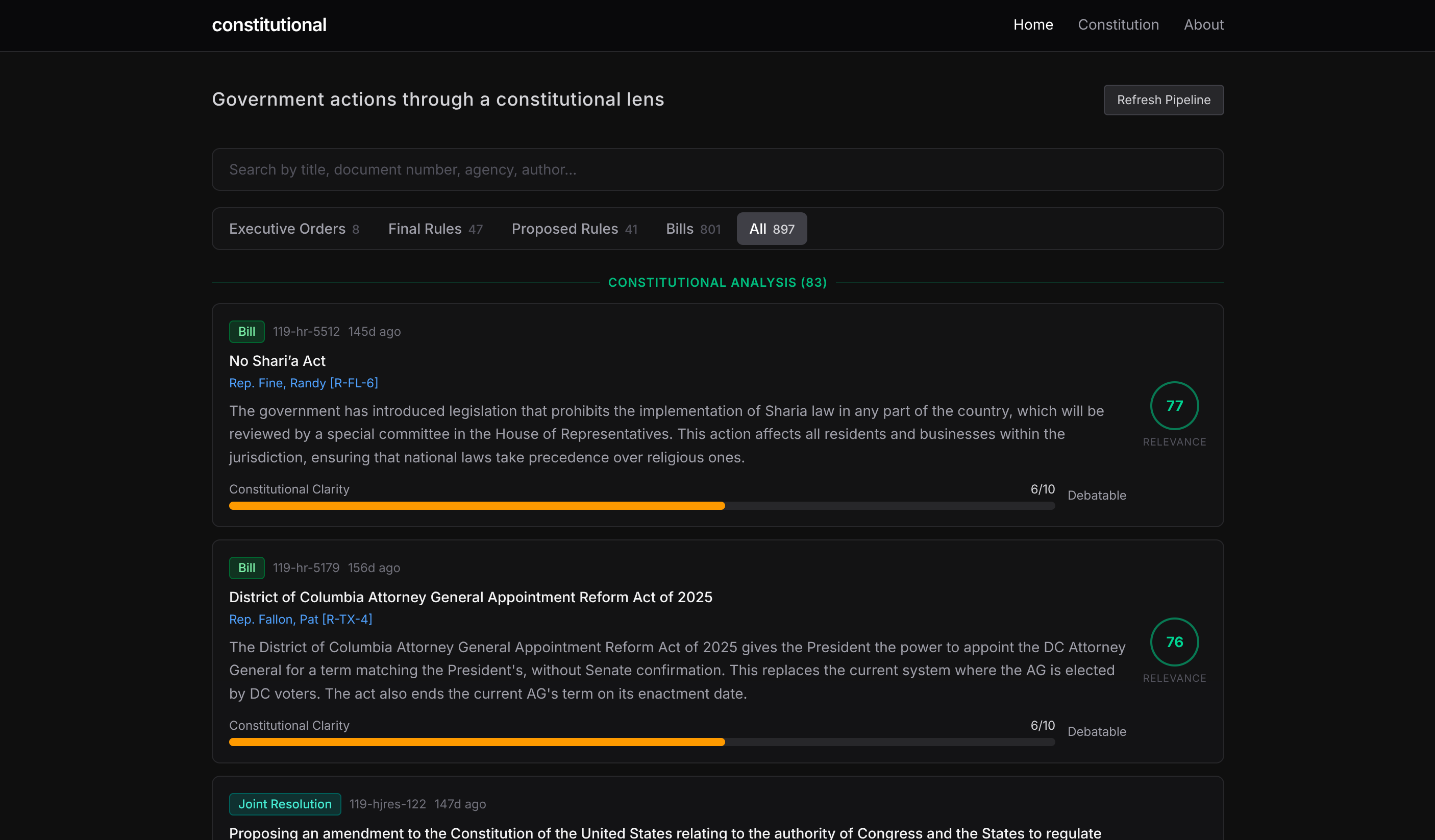1435x840 pixels.
Task: Show only Bills tab
Action: [693, 229]
